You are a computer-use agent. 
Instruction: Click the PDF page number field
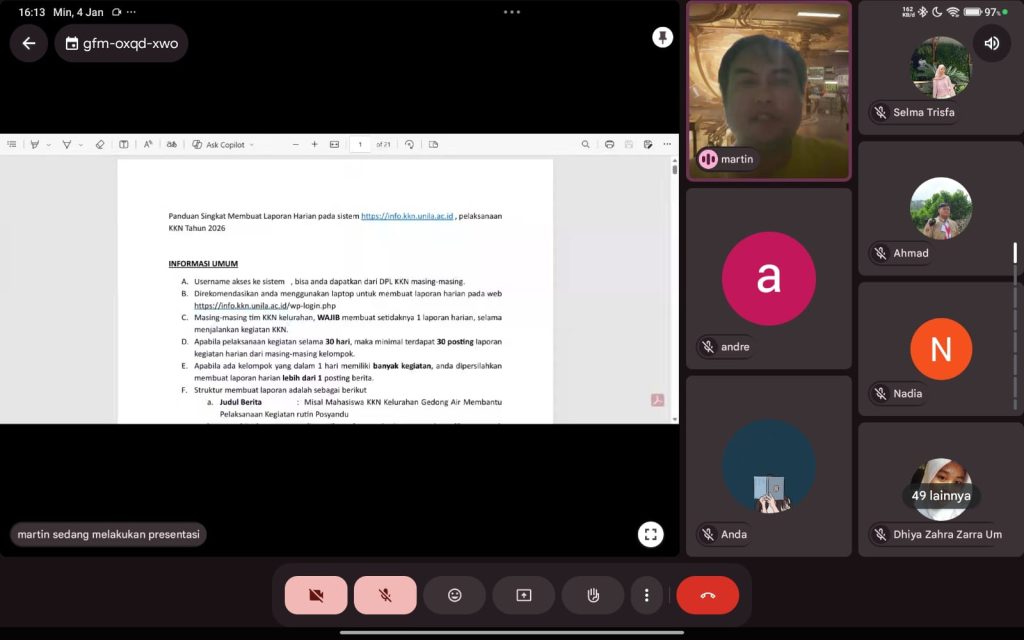click(x=359, y=145)
